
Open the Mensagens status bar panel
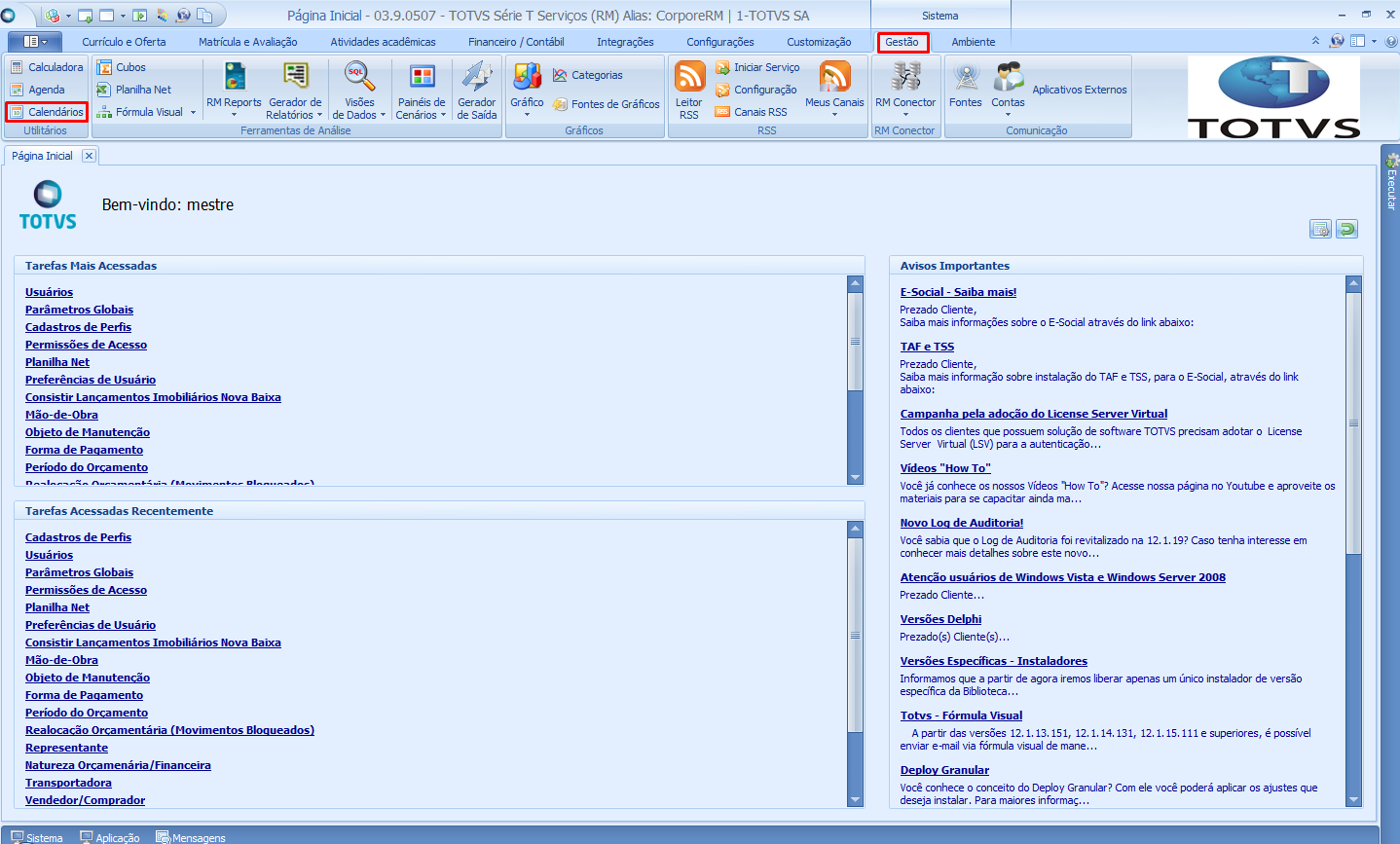tap(191, 837)
